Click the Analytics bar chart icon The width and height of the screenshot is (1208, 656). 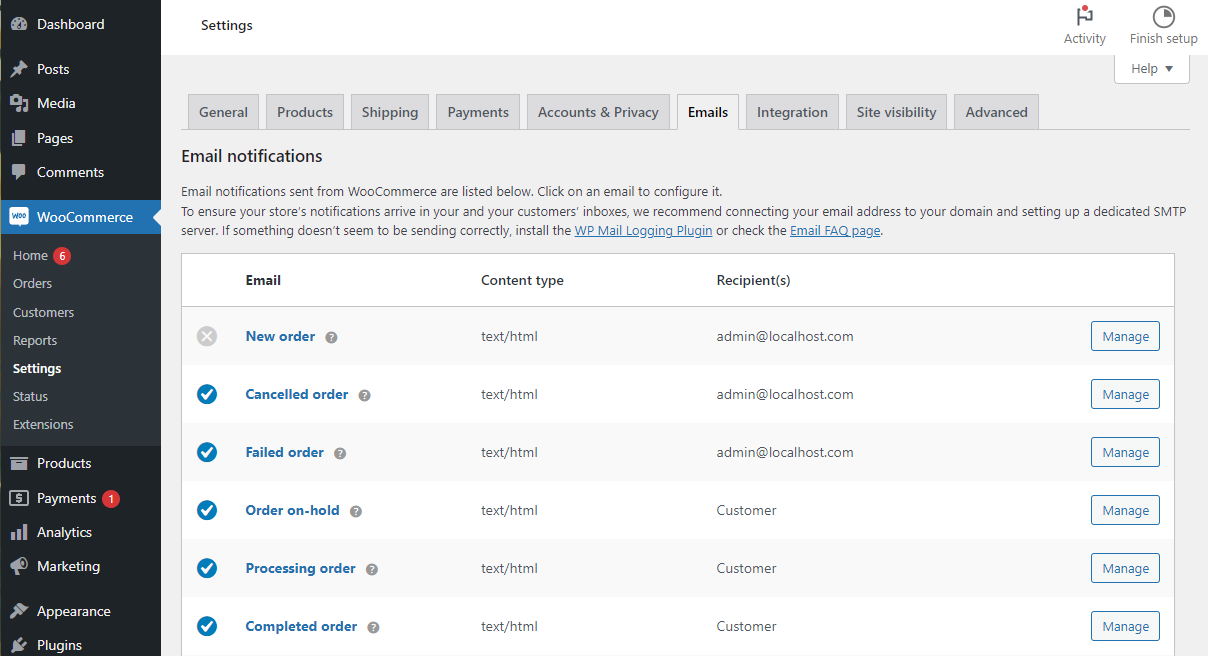pyautogui.click(x=19, y=532)
